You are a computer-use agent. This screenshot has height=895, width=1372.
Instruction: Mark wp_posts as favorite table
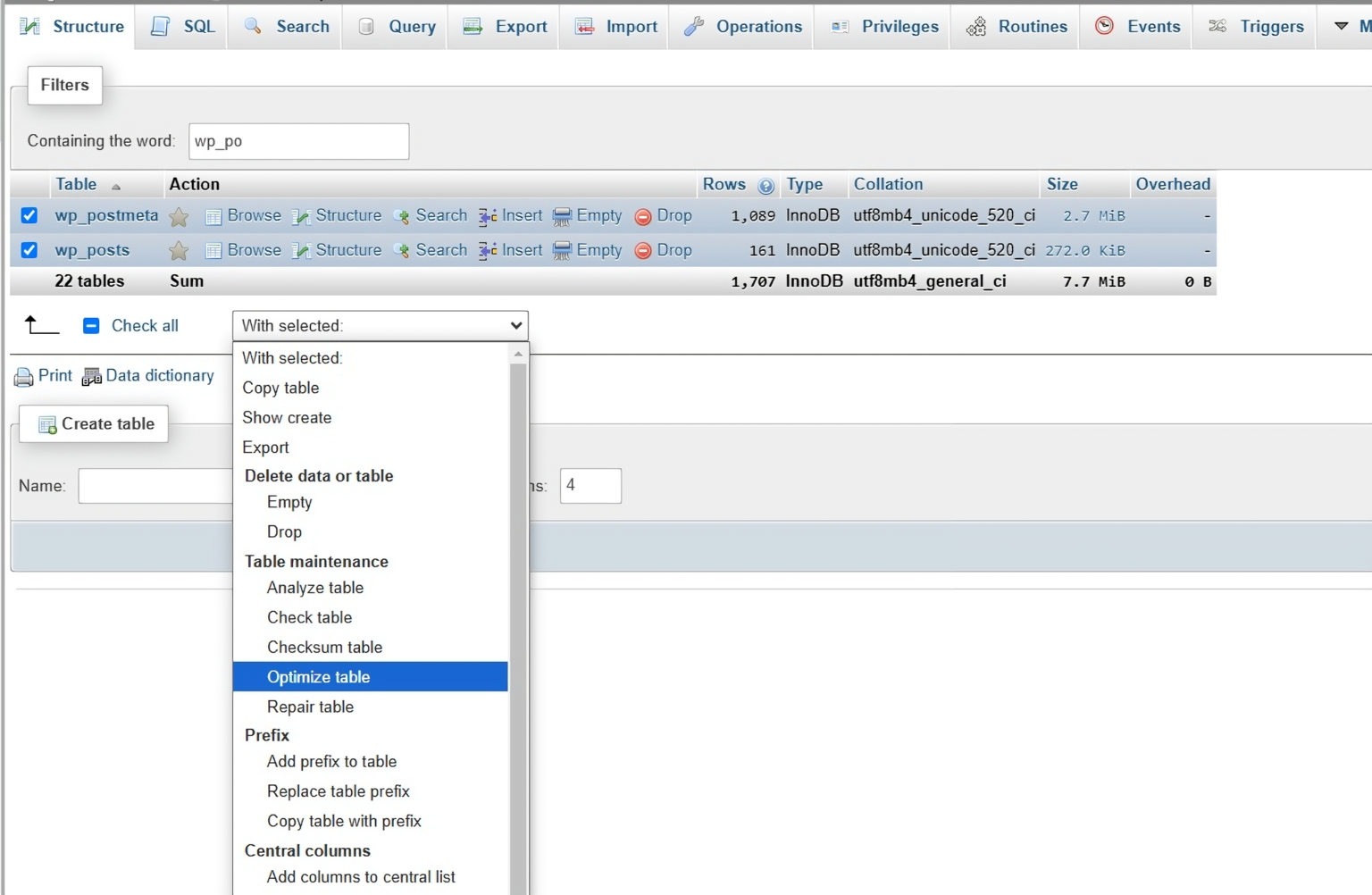pyautogui.click(x=179, y=250)
